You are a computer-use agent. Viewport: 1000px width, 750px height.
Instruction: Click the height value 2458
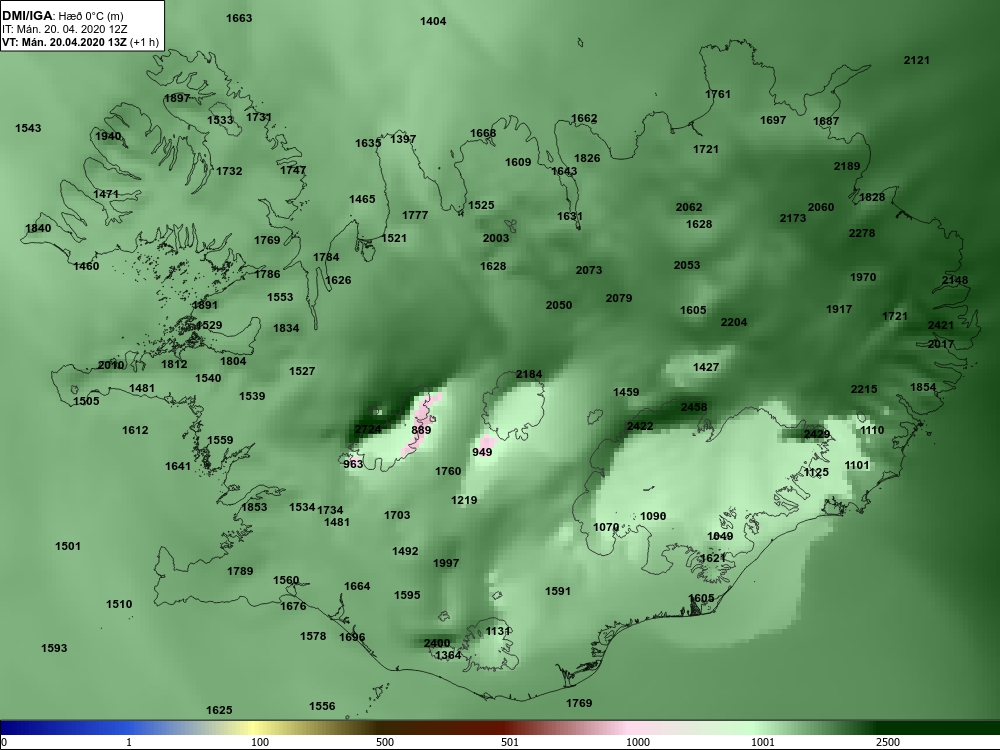click(694, 406)
